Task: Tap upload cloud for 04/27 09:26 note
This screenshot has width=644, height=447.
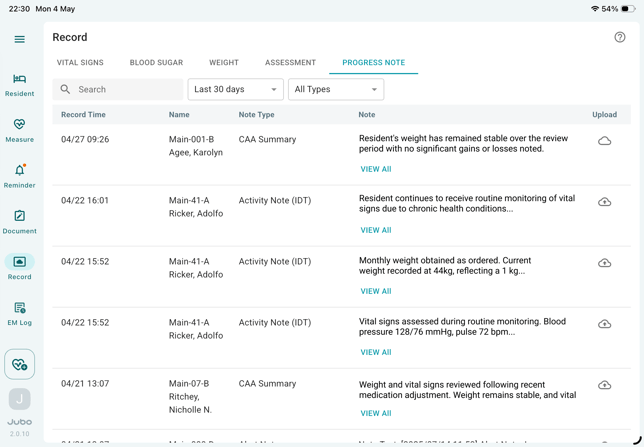Action: tap(604, 141)
